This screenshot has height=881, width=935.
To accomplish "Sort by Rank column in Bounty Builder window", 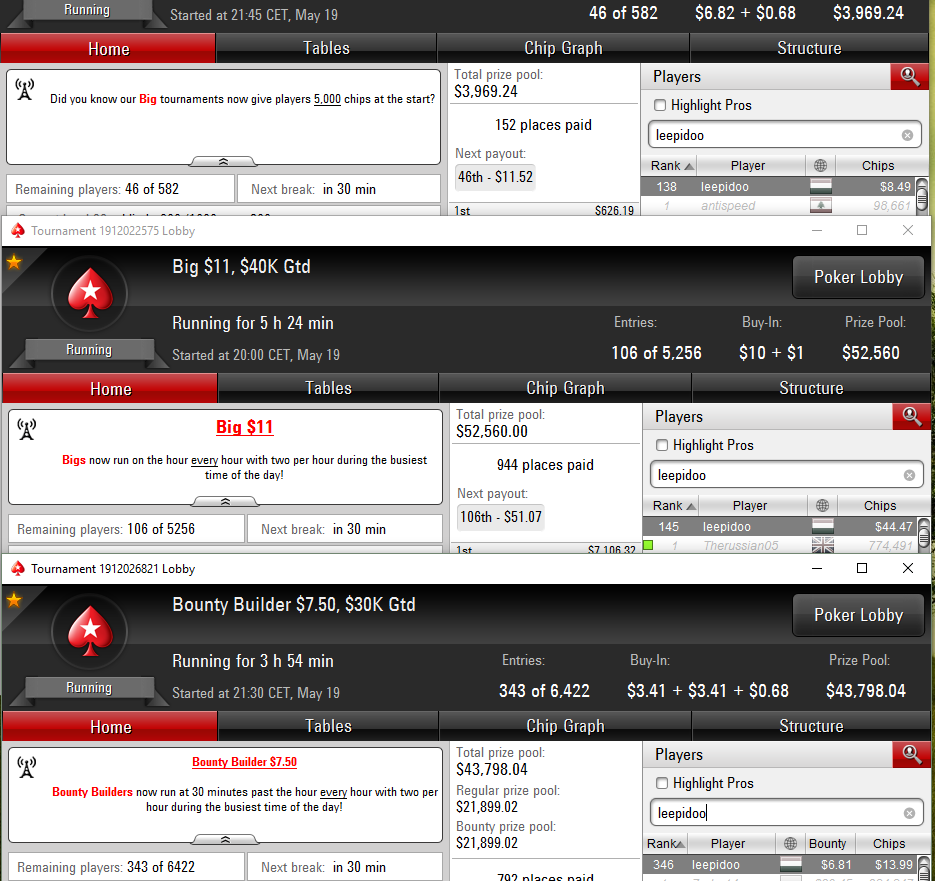I will 665,843.
